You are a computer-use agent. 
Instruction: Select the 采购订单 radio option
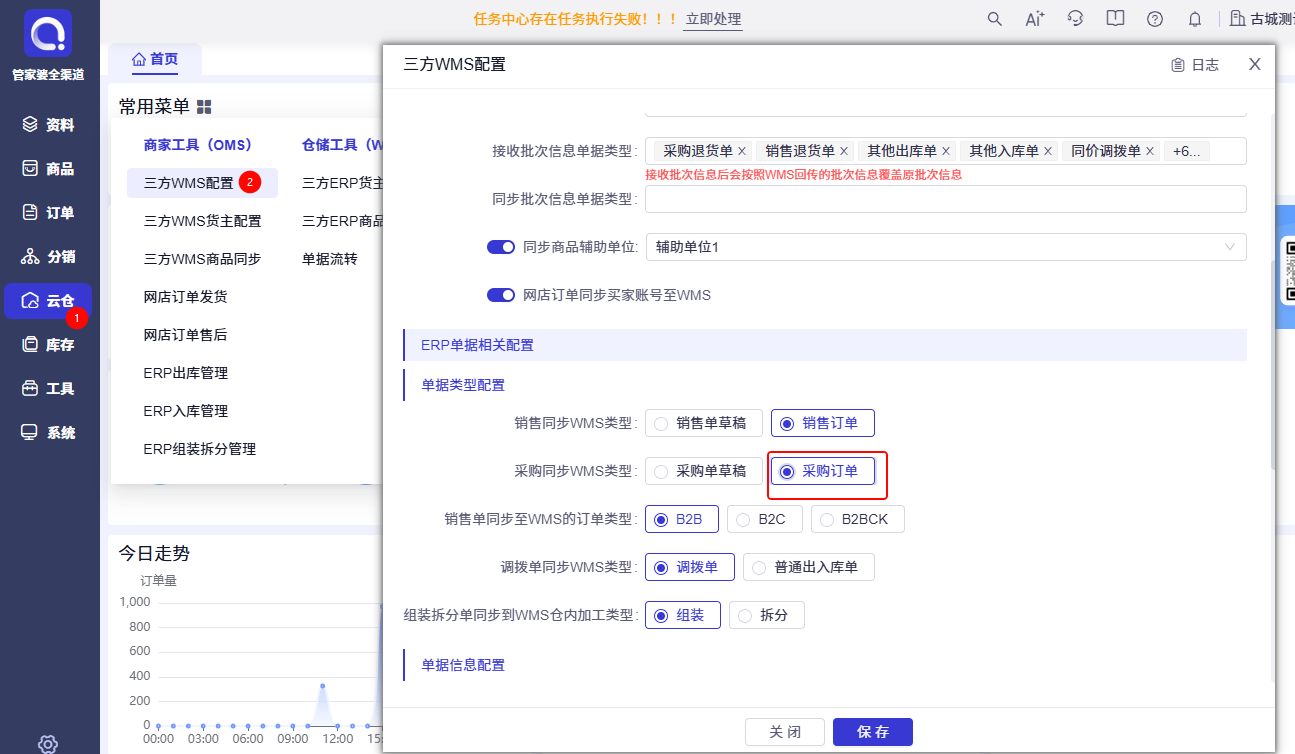tap(823, 471)
